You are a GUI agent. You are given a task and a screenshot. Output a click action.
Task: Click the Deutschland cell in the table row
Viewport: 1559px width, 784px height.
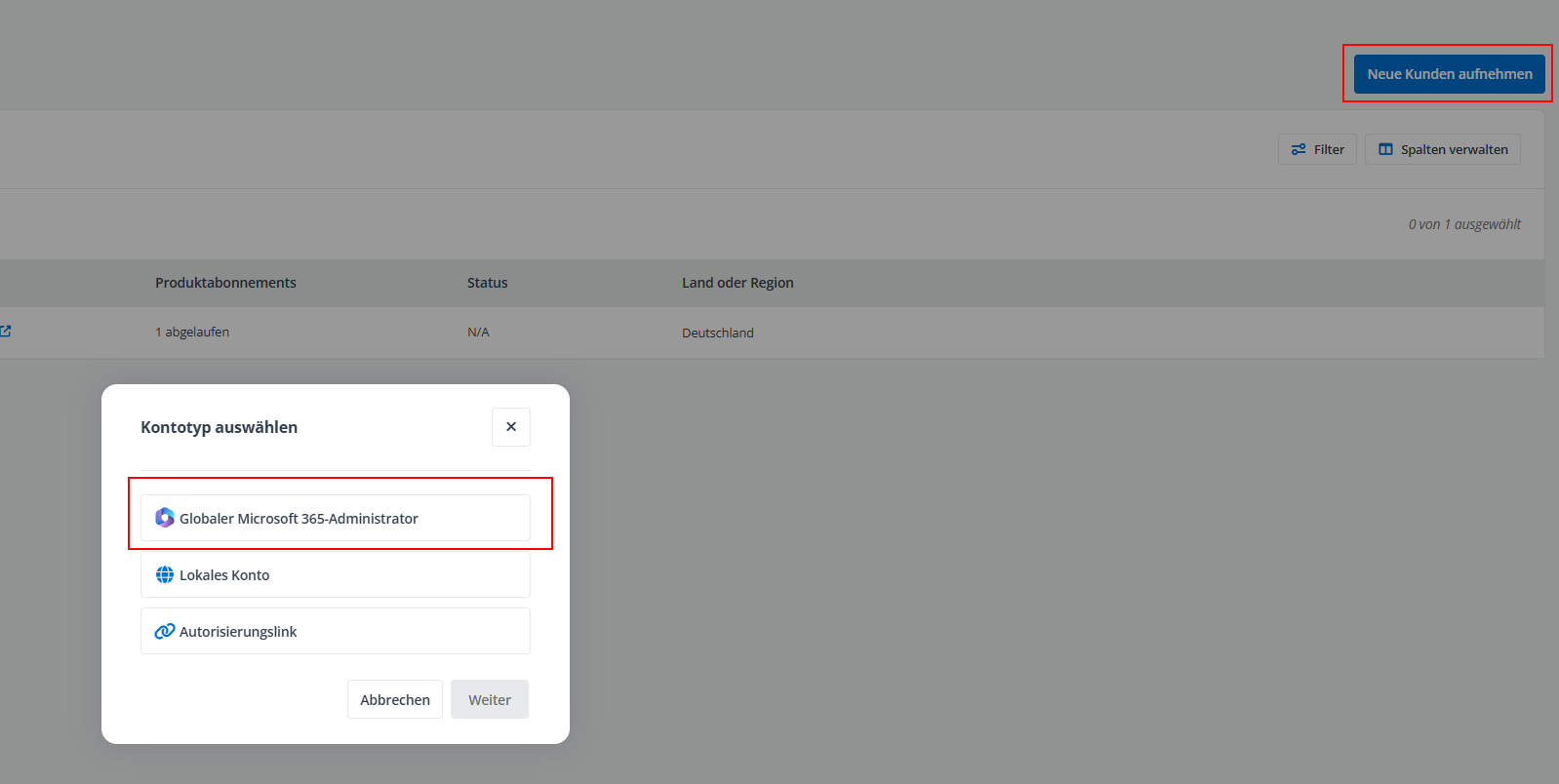point(718,333)
